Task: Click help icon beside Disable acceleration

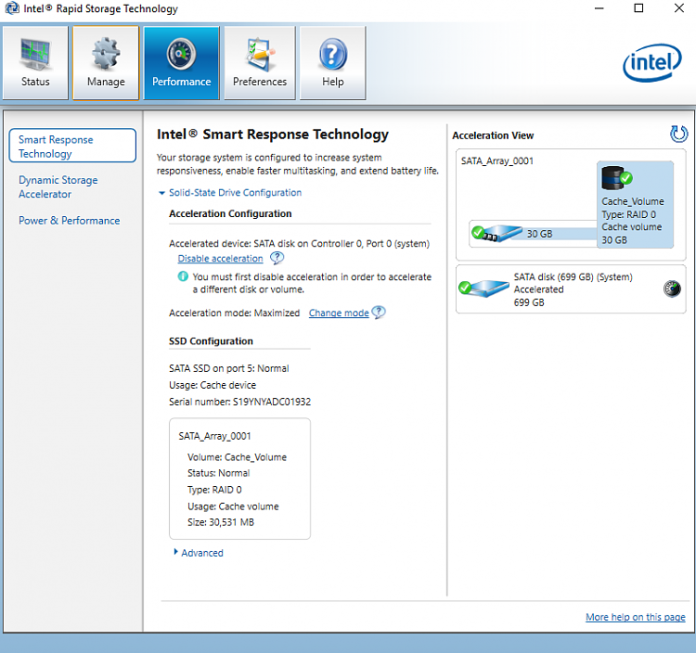Action: pos(277,258)
